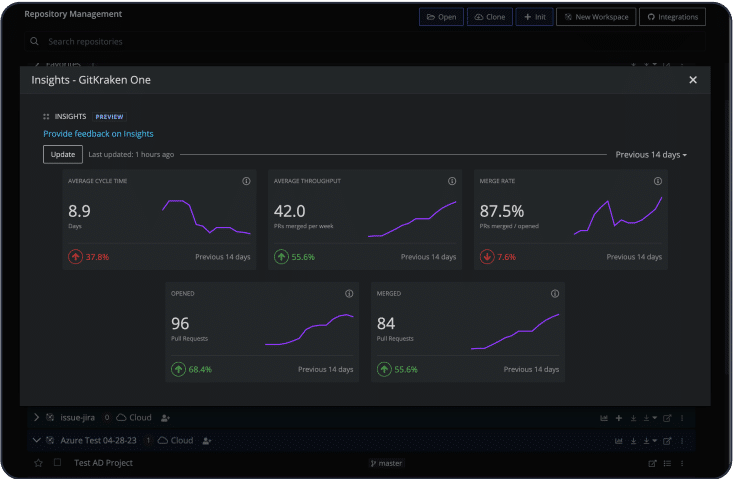Open pull dropdown on Azure Test row
The width and height of the screenshot is (733, 479).
click(650, 441)
